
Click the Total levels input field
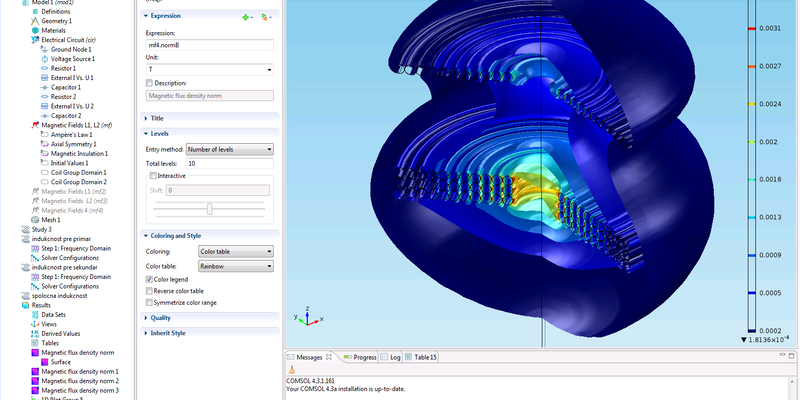click(229, 163)
